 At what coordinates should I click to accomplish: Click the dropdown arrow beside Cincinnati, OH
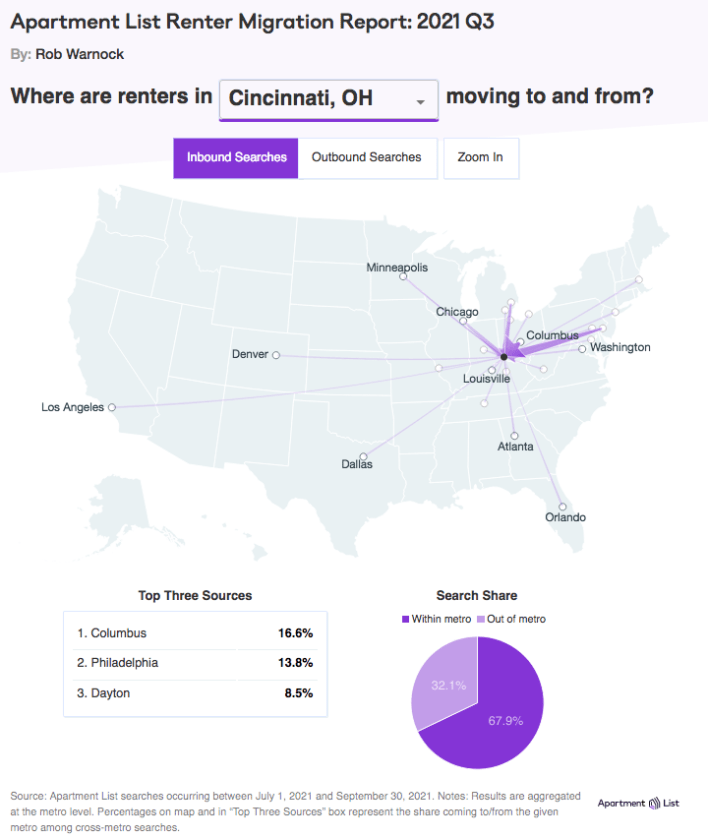(421, 102)
